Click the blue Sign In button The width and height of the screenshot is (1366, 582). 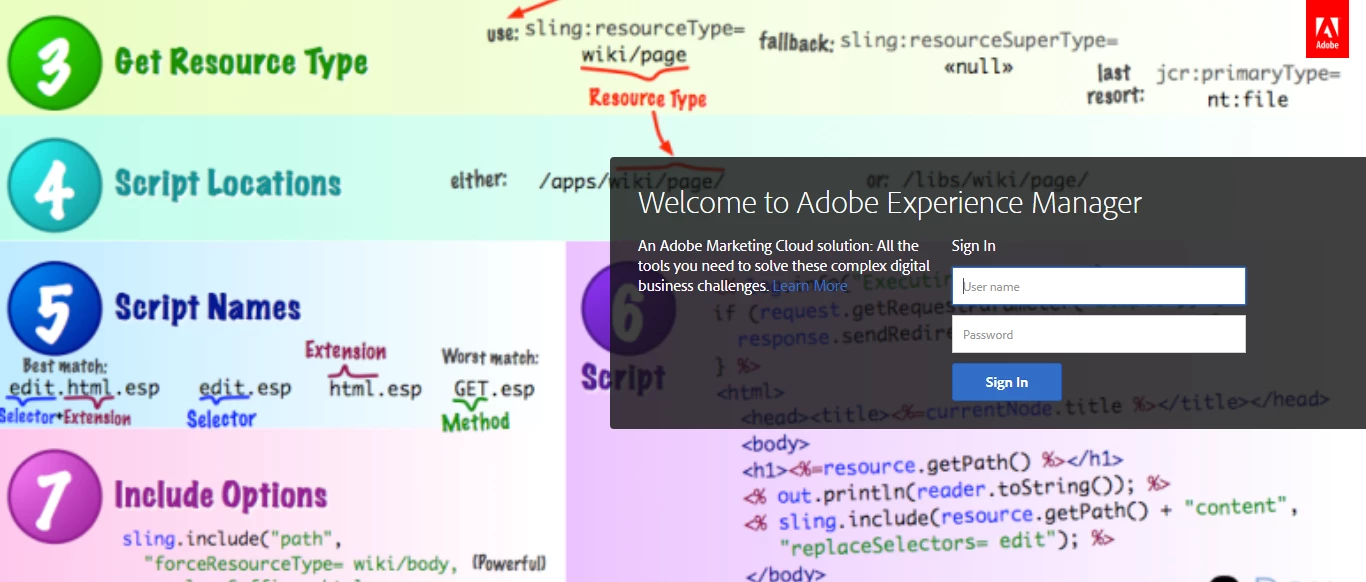click(x=1006, y=382)
